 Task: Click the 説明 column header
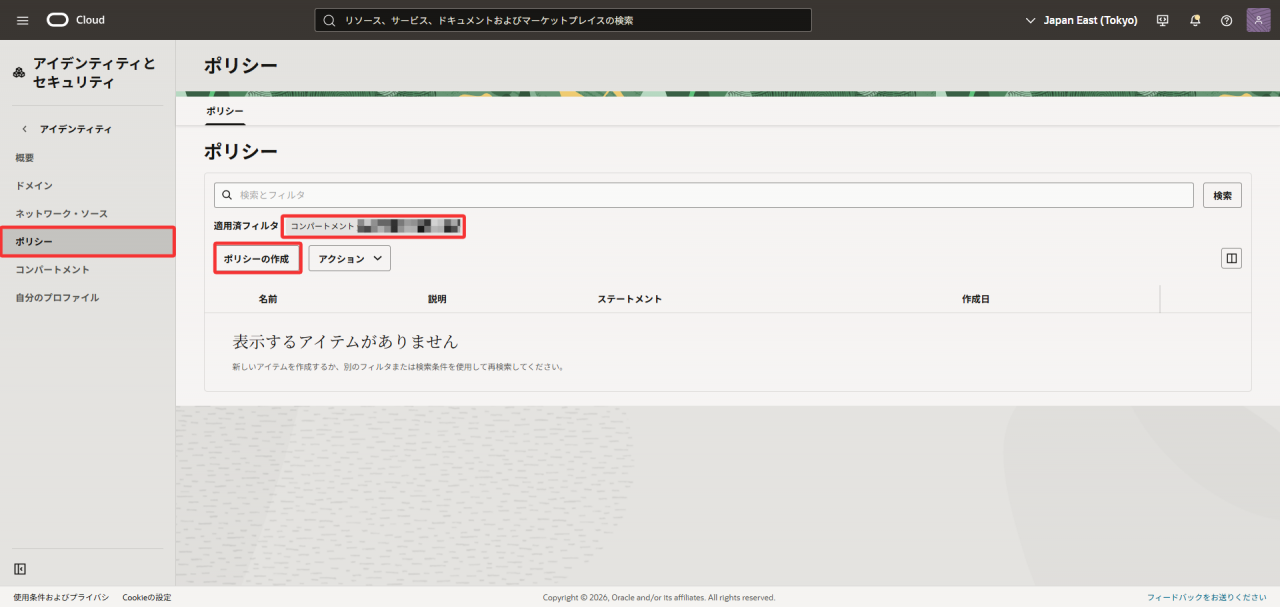pyautogui.click(x=437, y=299)
